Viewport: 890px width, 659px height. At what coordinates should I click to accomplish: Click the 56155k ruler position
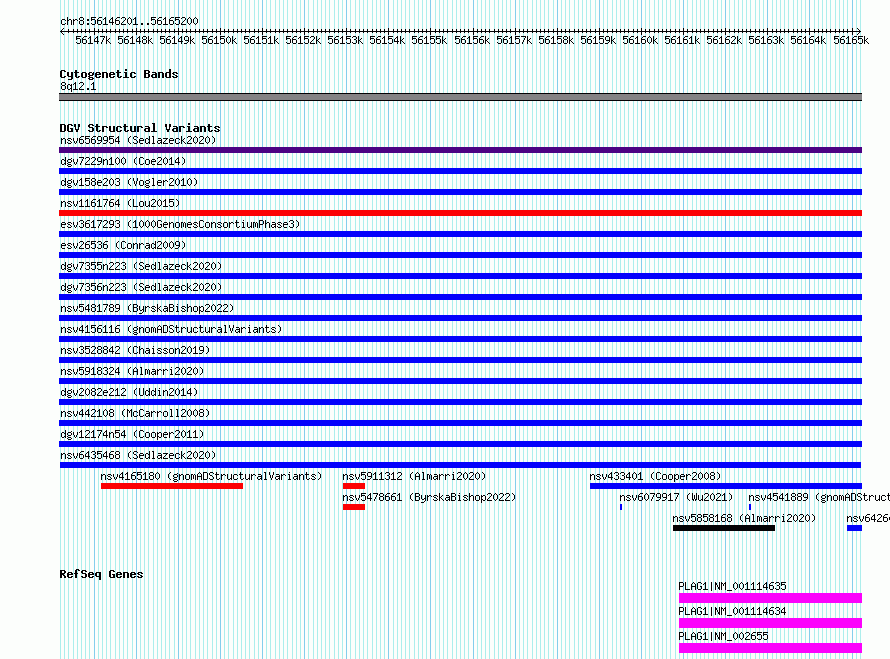coord(429,40)
